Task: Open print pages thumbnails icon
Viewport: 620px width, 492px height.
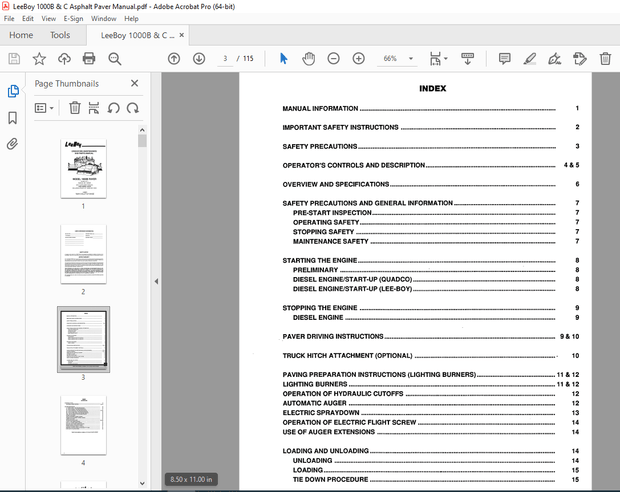Action: coord(94,108)
